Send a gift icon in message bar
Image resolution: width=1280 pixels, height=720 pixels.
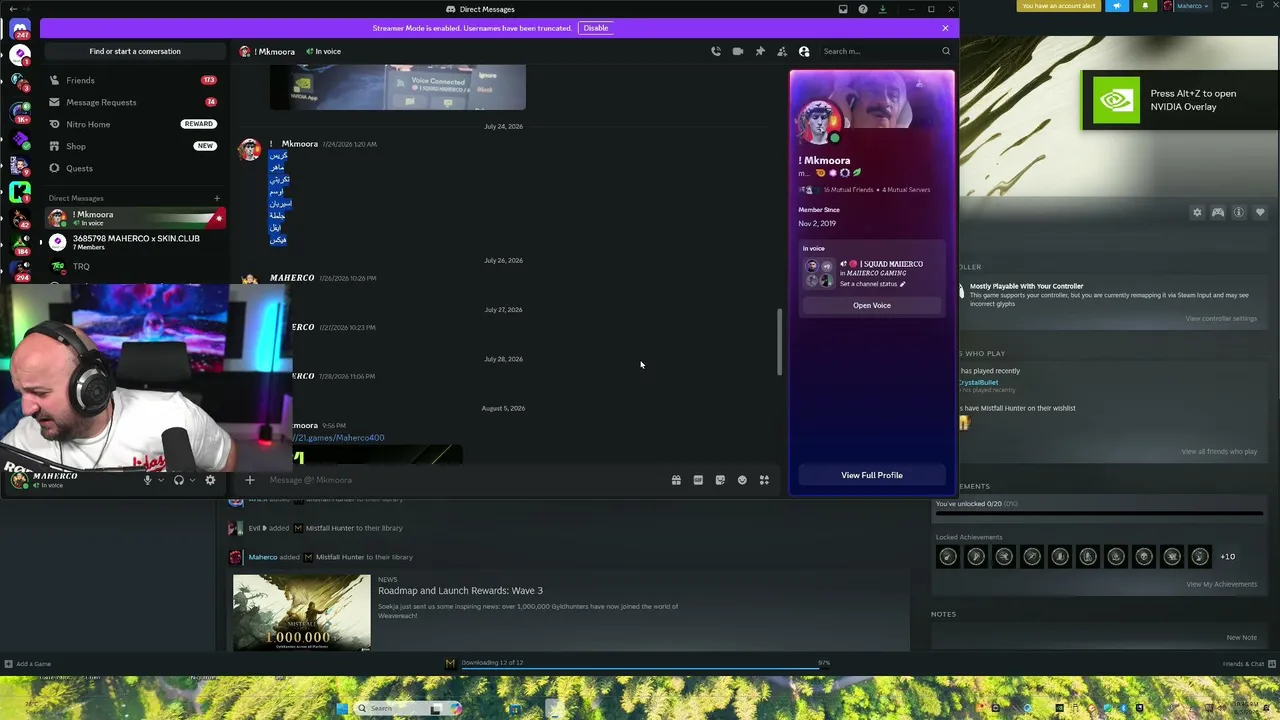tap(676, 480)
